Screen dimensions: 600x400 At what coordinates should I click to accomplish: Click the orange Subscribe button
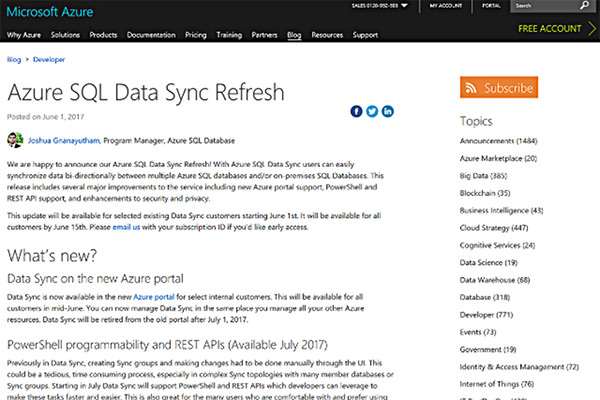[x=499, y=87]
